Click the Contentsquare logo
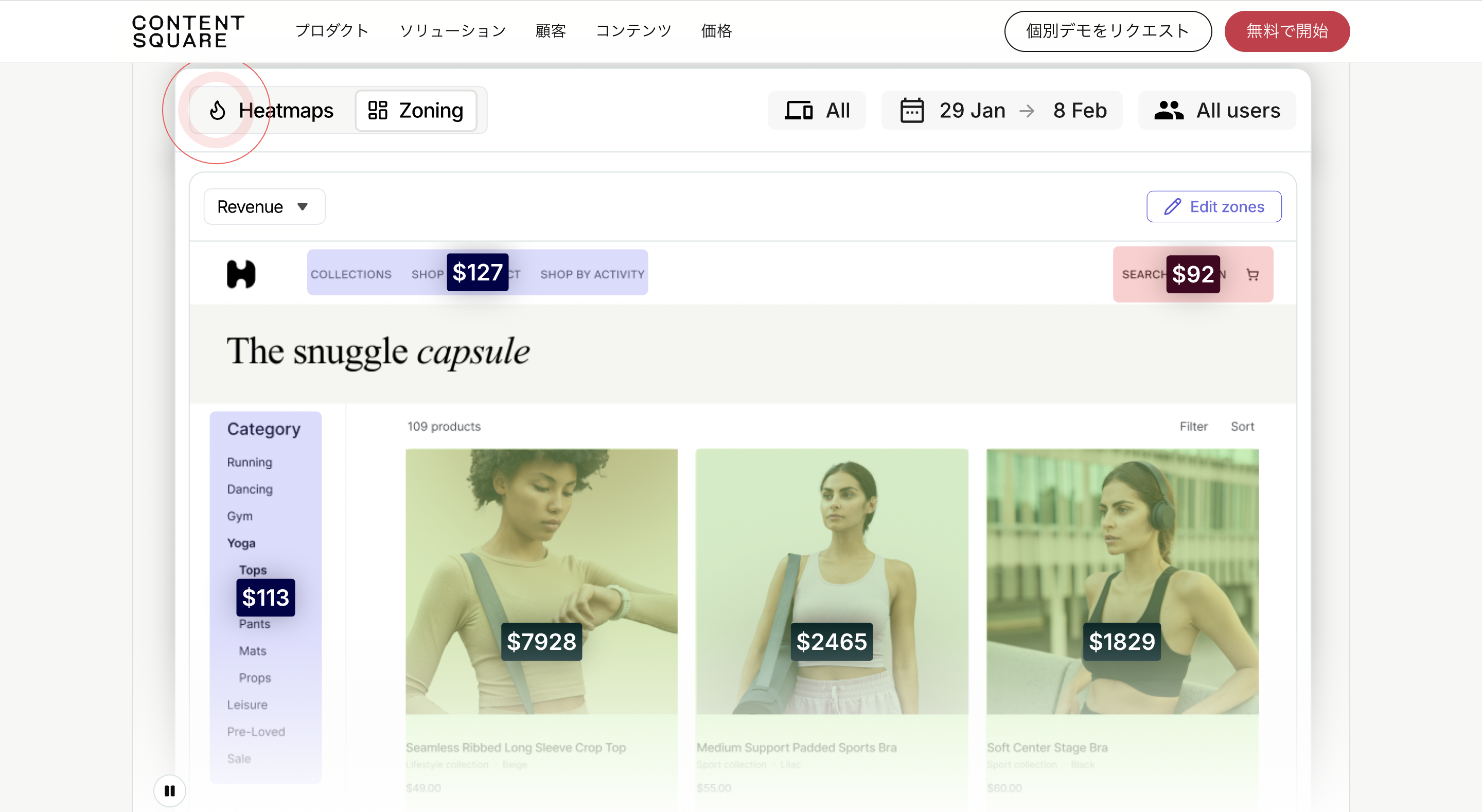 188,31
